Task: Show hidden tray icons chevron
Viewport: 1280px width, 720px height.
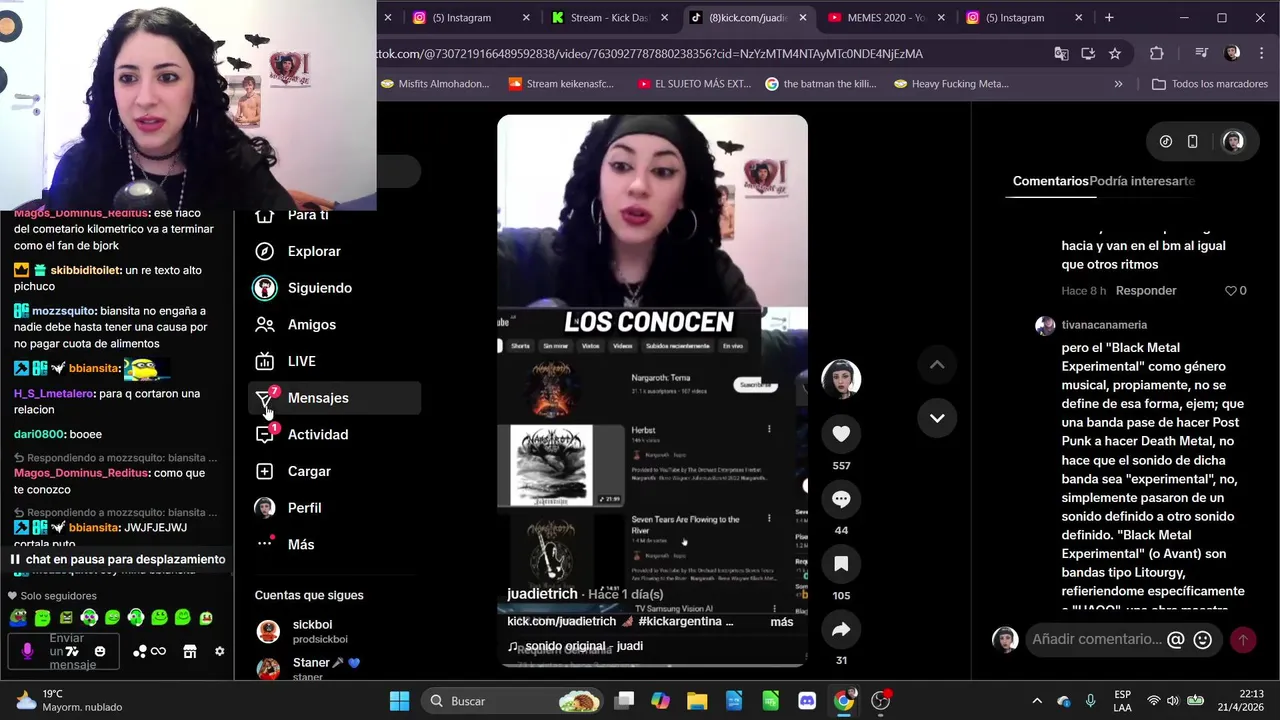Action: tap(1037, 701)
